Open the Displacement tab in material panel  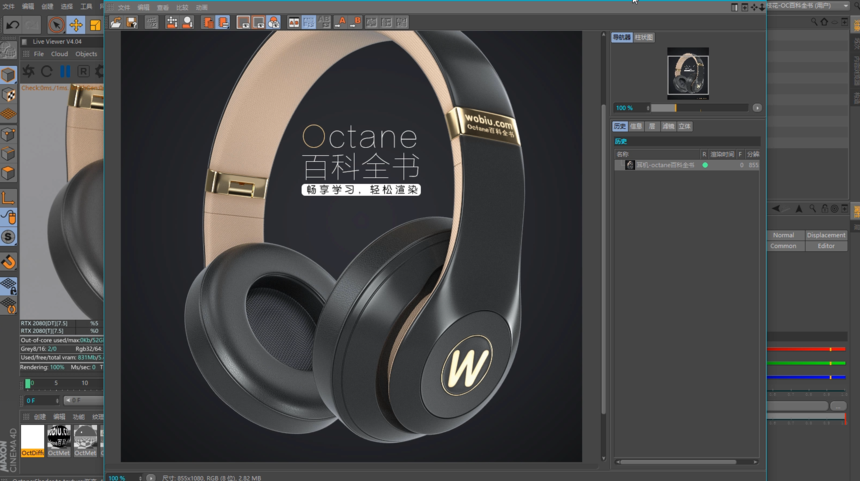point(826,235)
